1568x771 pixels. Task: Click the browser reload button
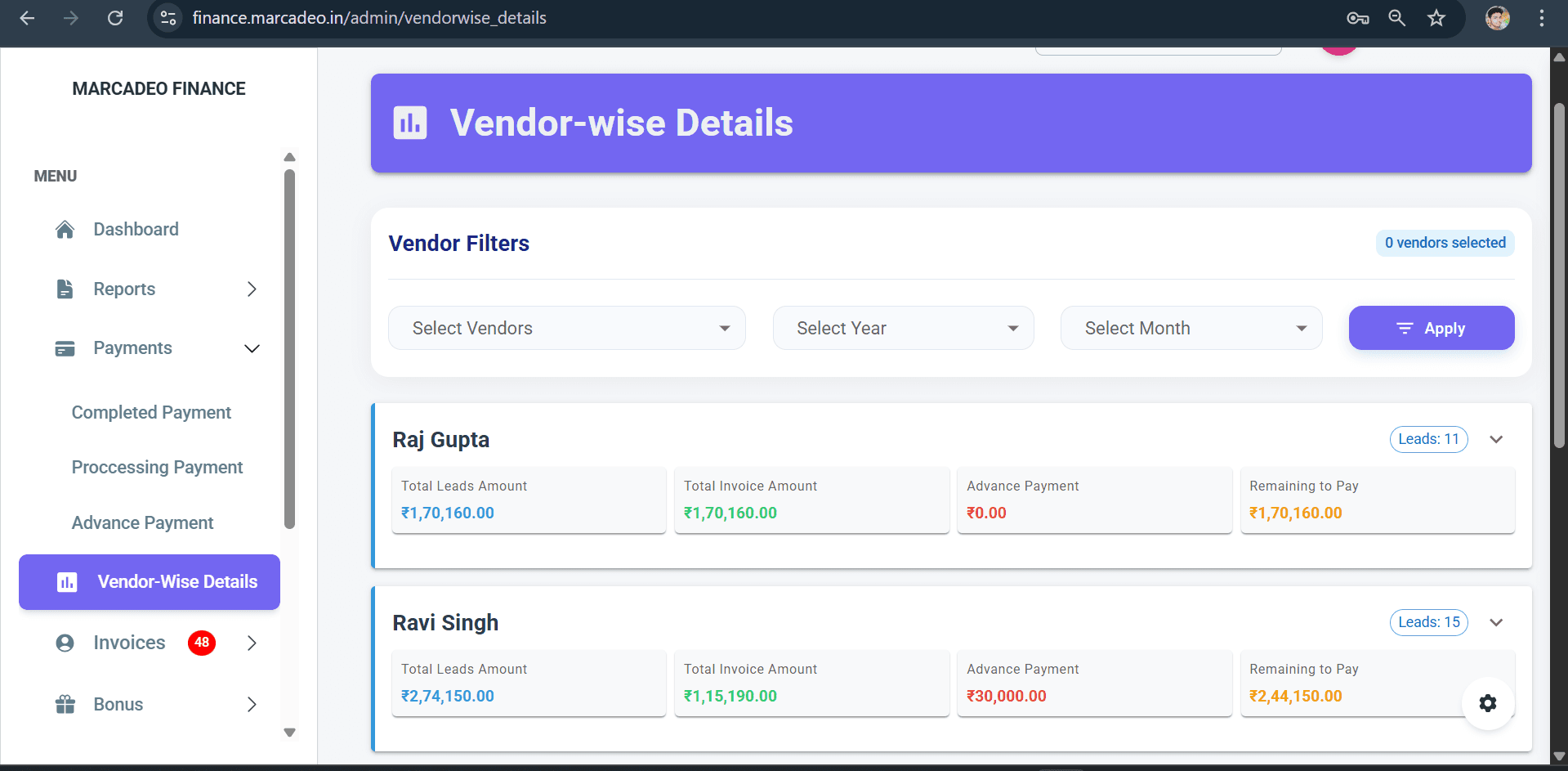[x=115, y=17]
